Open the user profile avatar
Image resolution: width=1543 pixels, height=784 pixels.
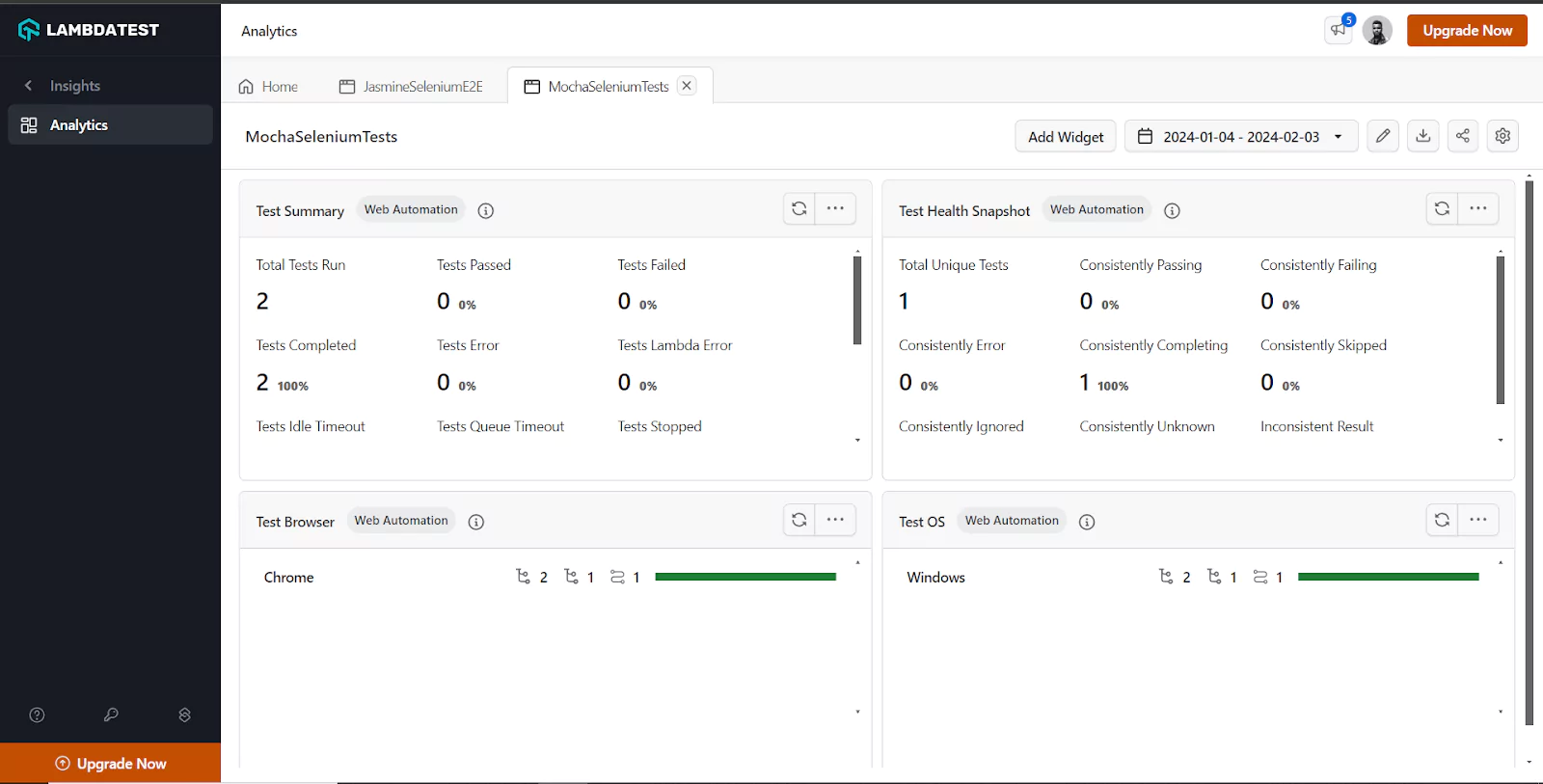tap(1377, 31)
